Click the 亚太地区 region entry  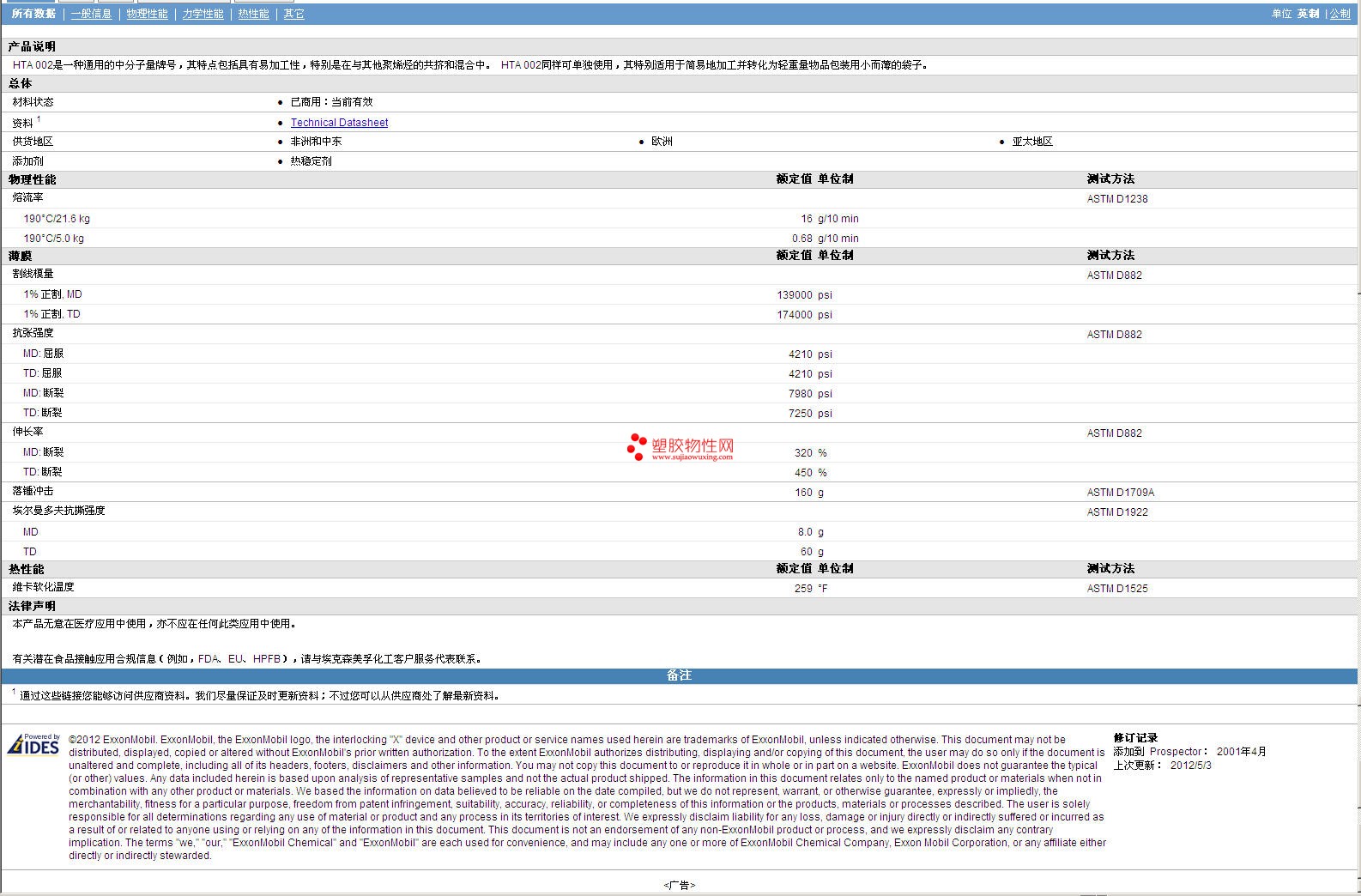tap(1032, 142)
